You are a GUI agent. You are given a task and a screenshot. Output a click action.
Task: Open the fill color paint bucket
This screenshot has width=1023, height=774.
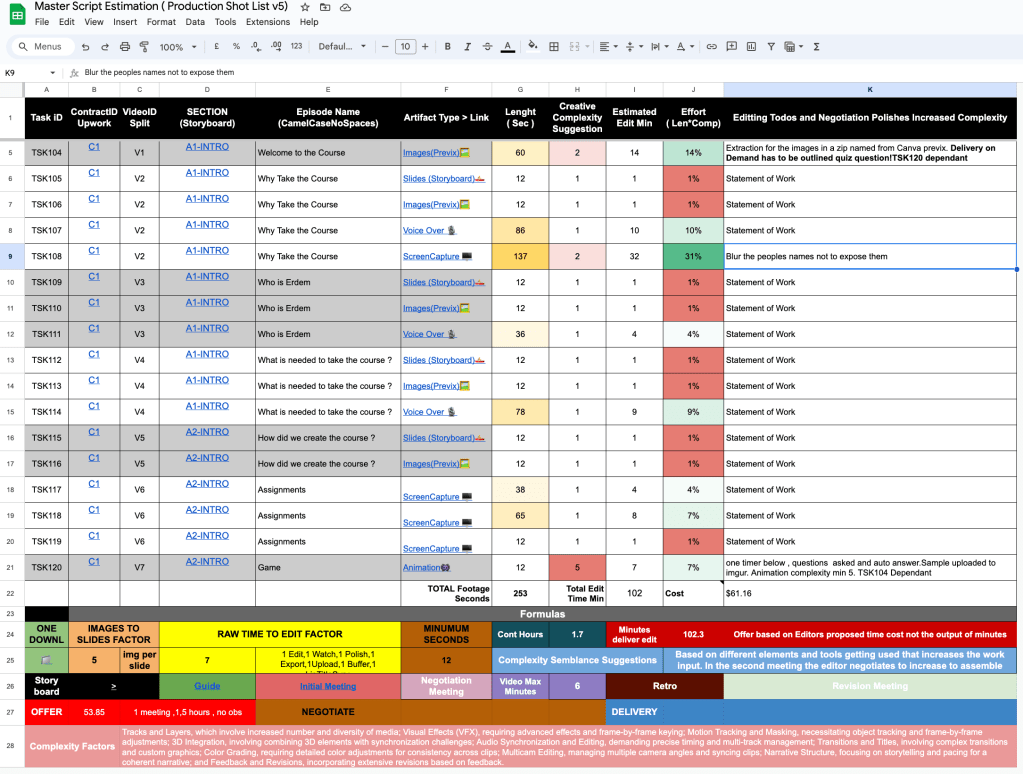click(533, 46)
